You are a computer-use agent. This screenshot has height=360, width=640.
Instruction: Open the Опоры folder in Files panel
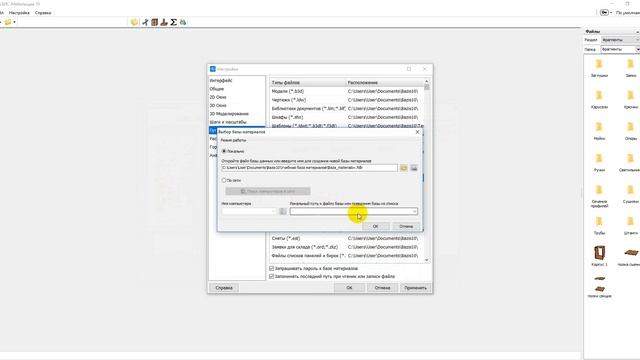click(x=631, y=131)
